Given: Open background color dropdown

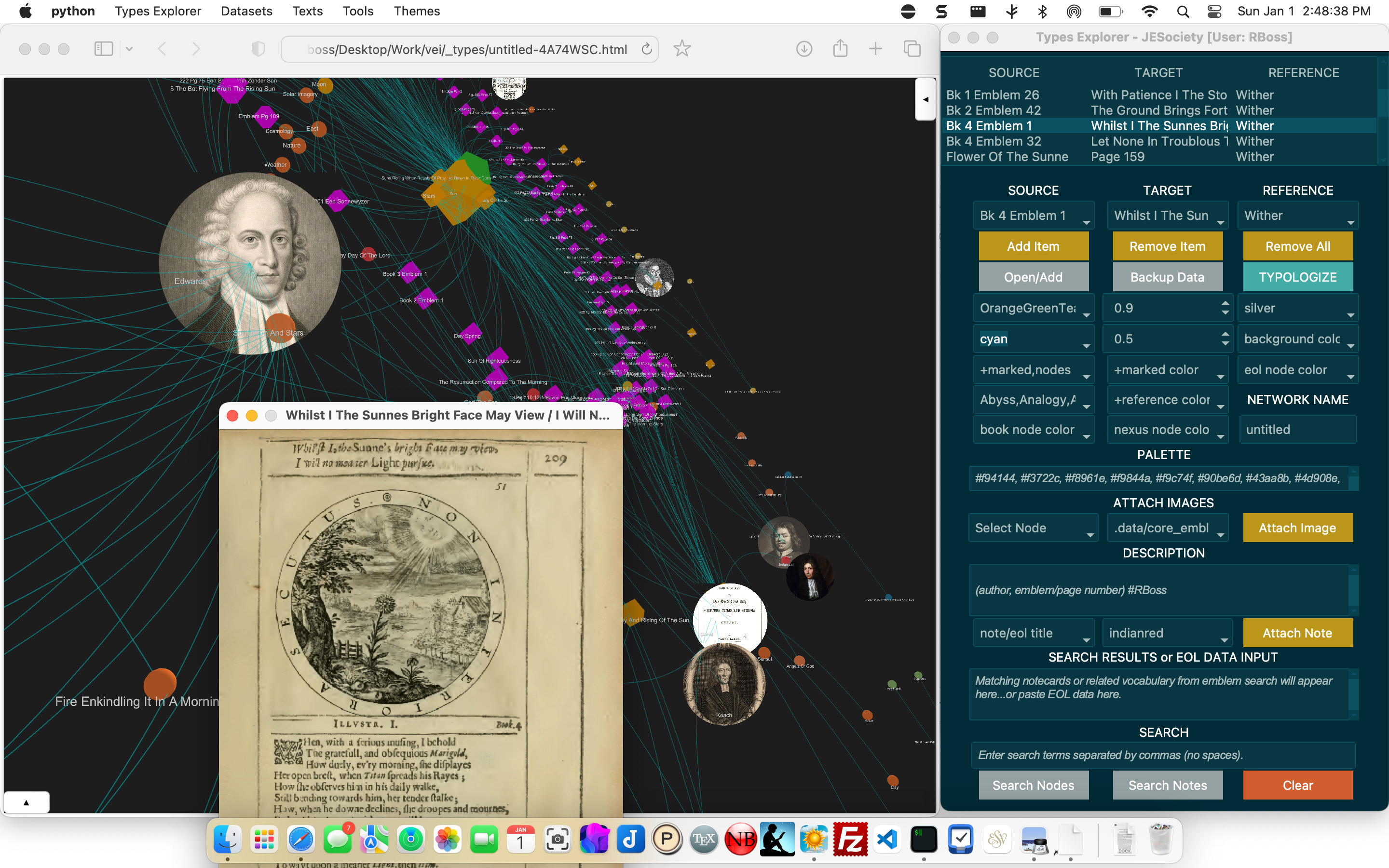Looking at the screenshot, I should pos(1298,339).
